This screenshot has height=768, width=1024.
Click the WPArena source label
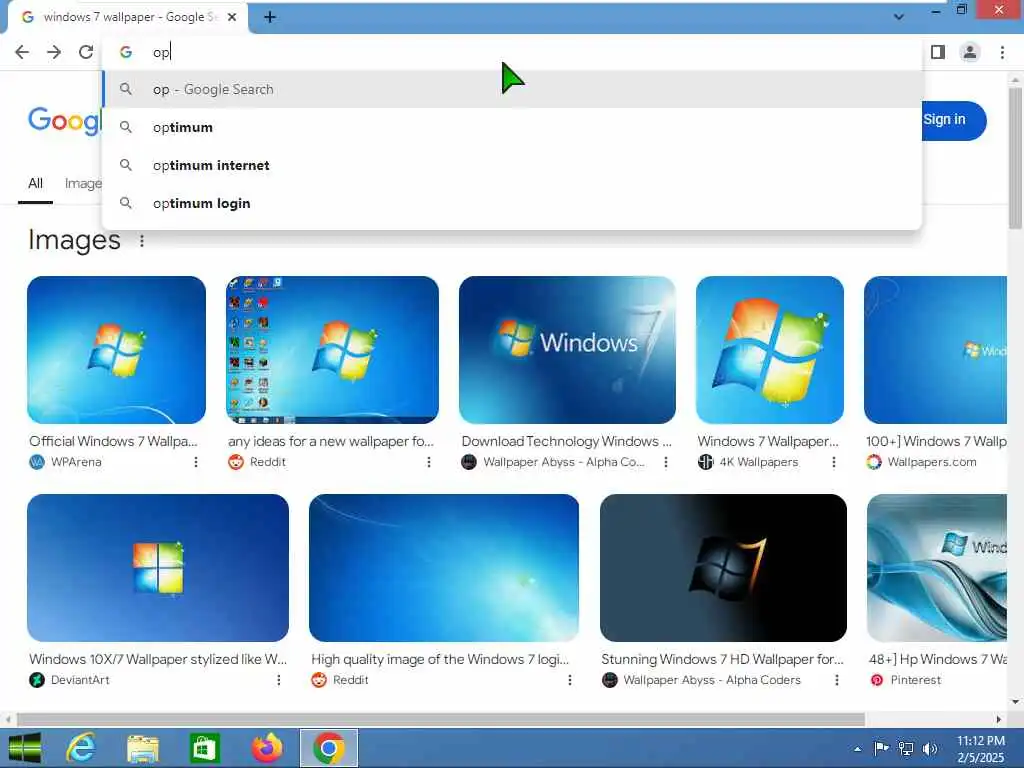click(x=76, y=462)
